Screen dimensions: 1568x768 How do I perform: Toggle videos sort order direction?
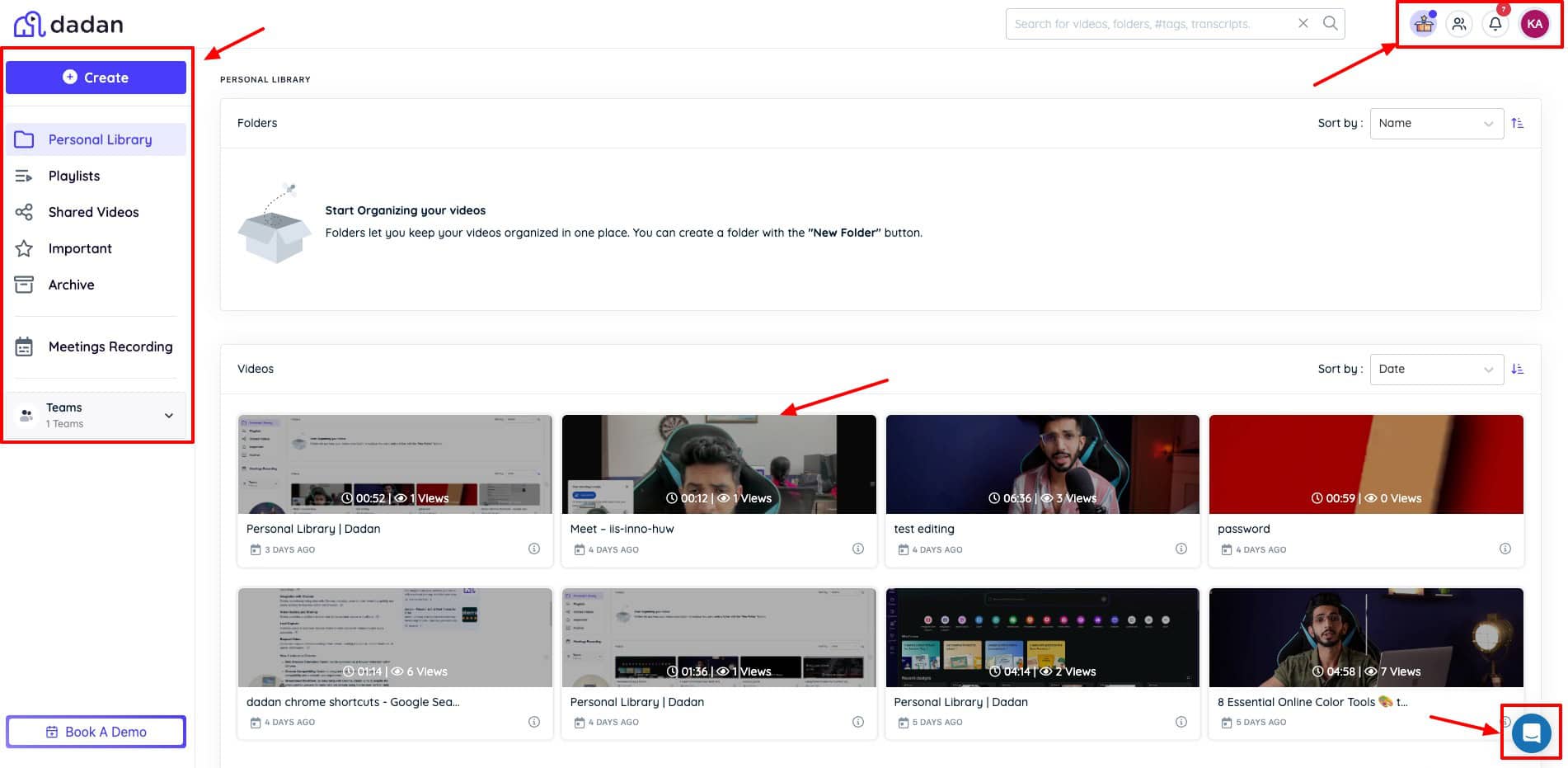[x=1518, y=369]
